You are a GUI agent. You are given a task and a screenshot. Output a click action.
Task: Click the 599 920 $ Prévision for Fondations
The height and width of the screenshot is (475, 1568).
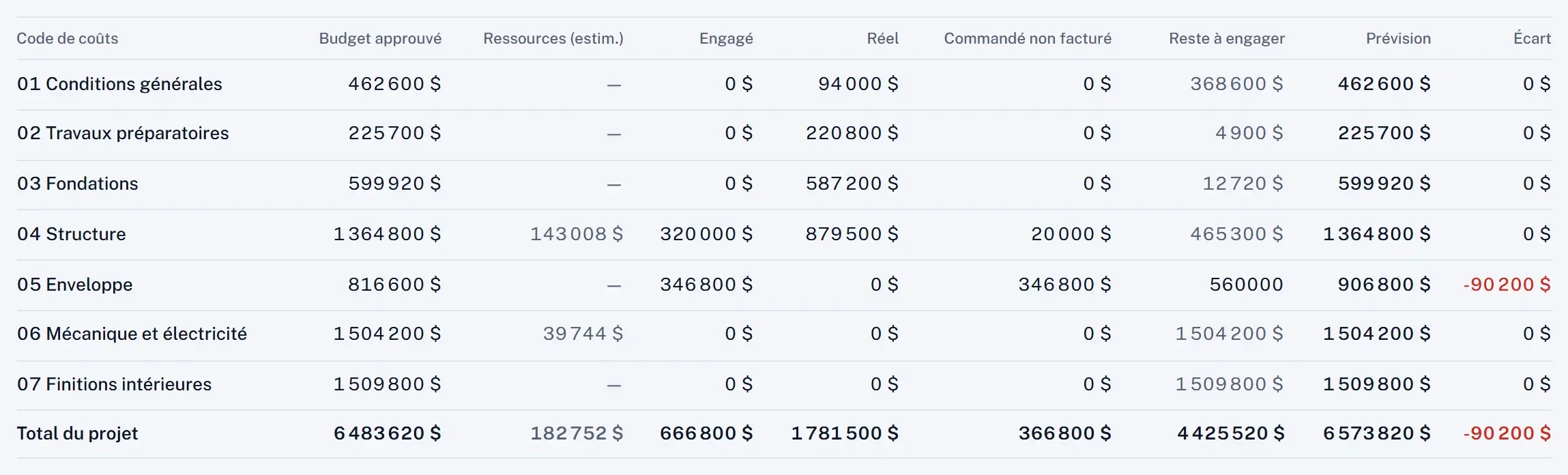[x=1384, y=184]
